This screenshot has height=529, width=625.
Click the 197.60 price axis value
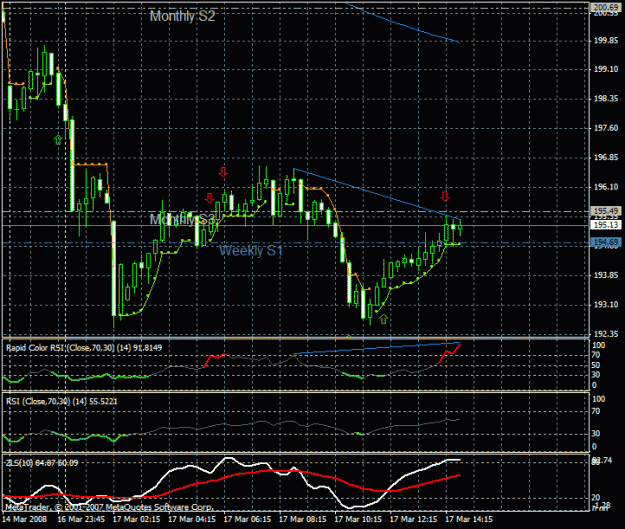pyautogui.click(x=606, y=128)
